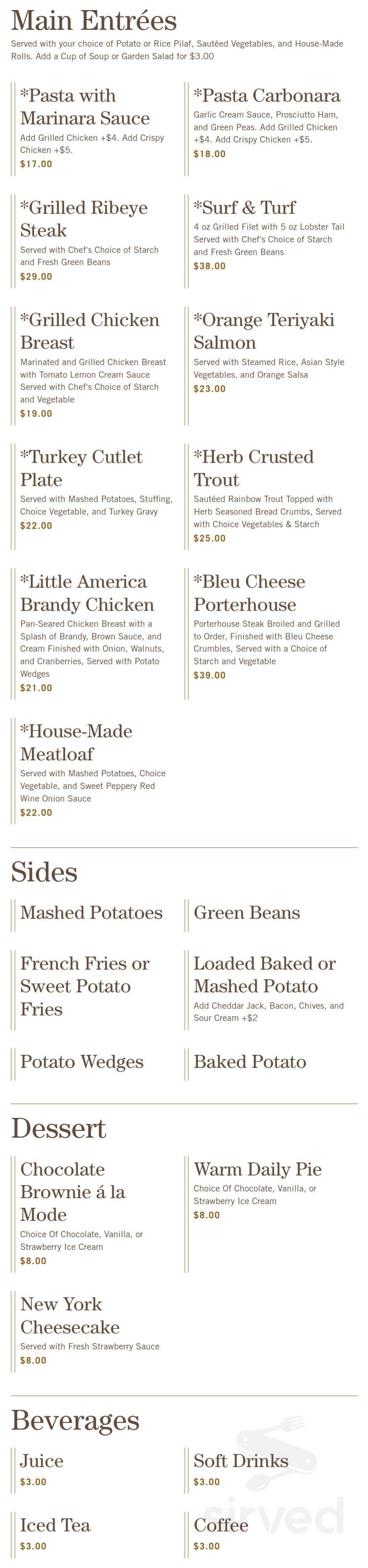
Task: Open Warm Daily Pie dessert
Action: click(x=257, y=1169)
